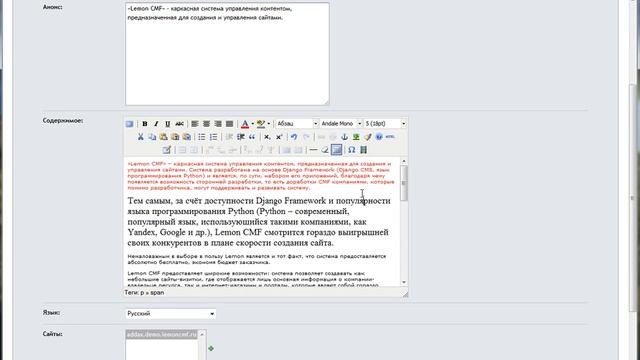The height and width of the screenshot is (360, 640).
Task: Insert numbered list
Action: point(213,137)
